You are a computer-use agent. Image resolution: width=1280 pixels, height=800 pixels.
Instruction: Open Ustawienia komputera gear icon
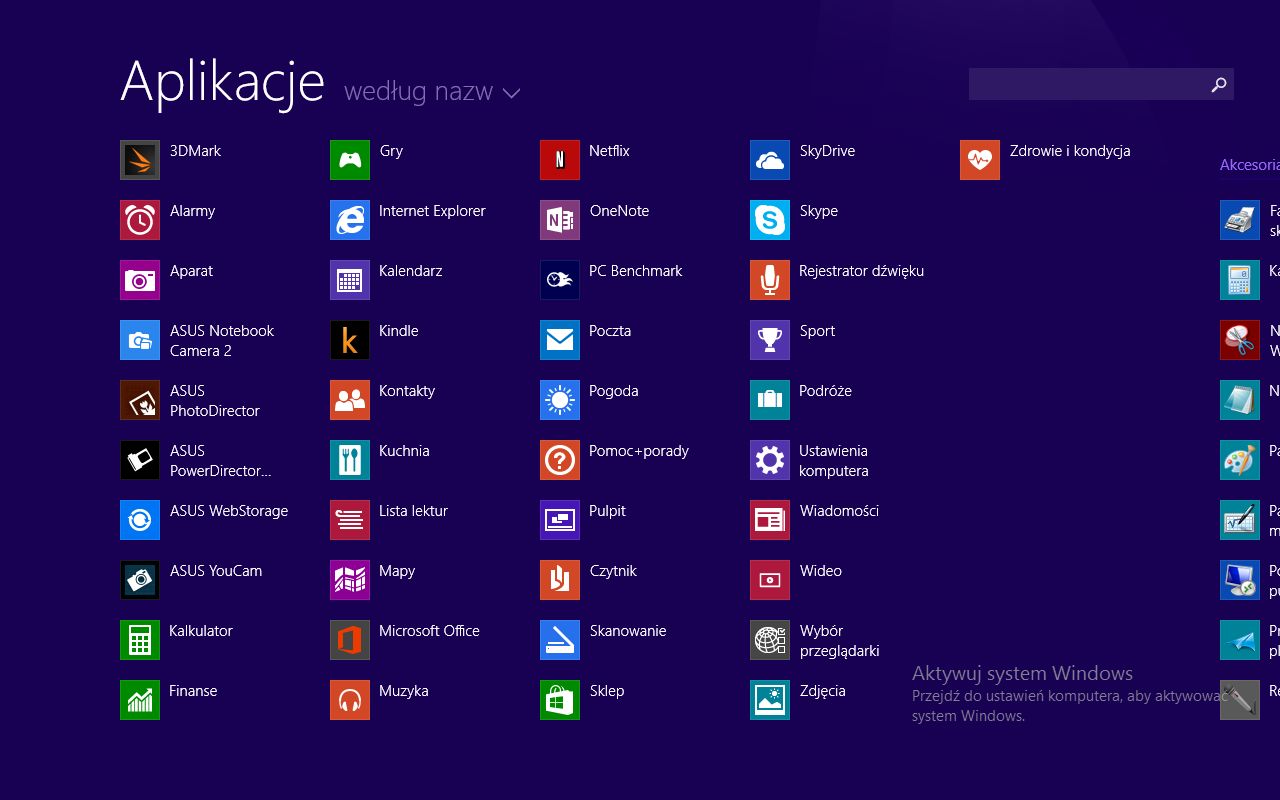pyautogui.click(x=770, y=460)
